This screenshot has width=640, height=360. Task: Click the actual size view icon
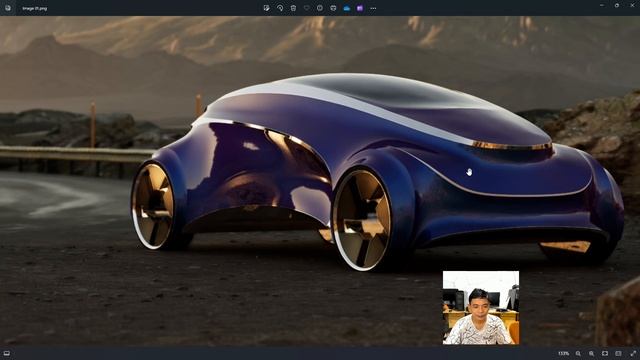pos(618,353)
